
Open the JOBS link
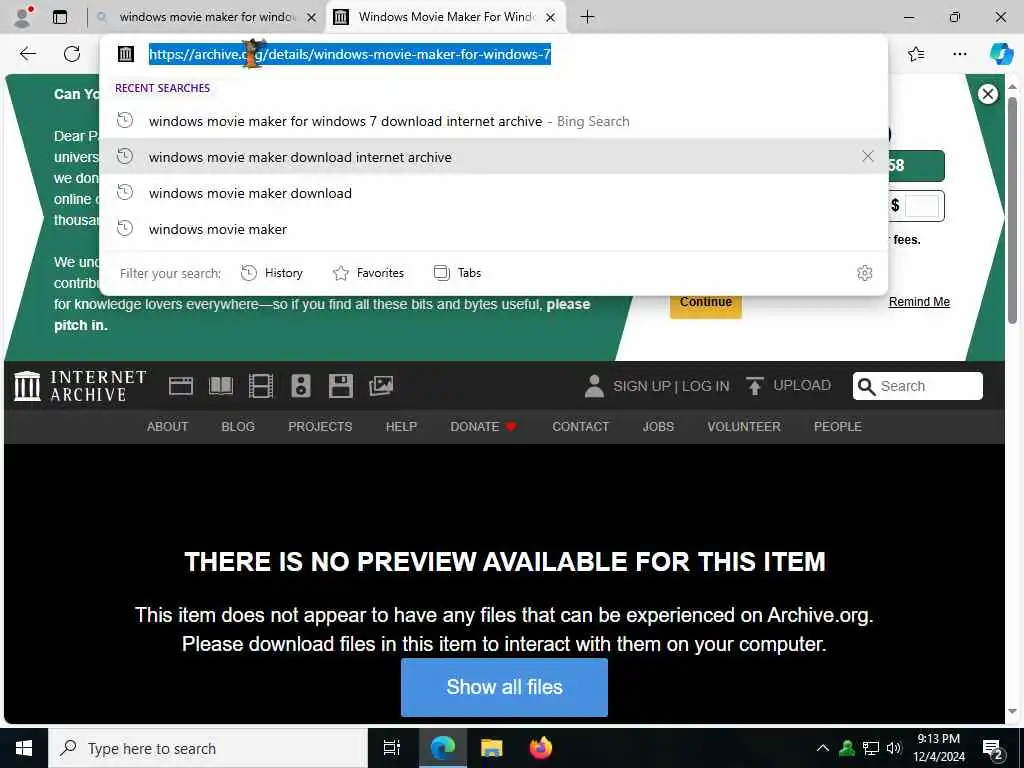658,426
